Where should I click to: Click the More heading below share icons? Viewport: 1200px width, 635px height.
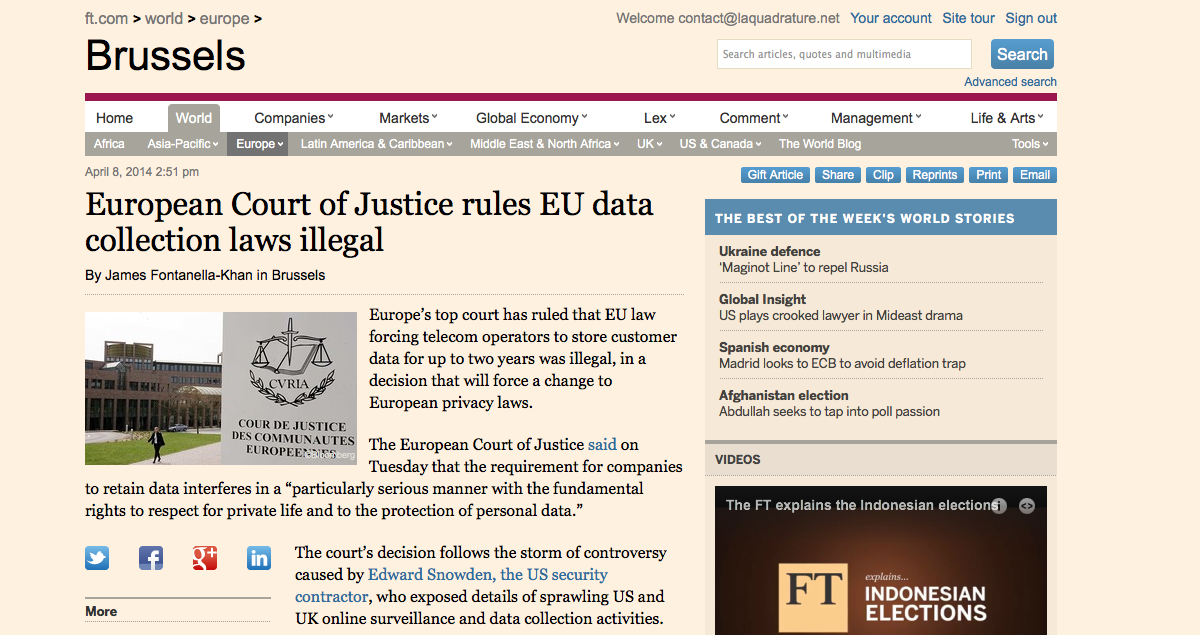[x=101, y=611]
